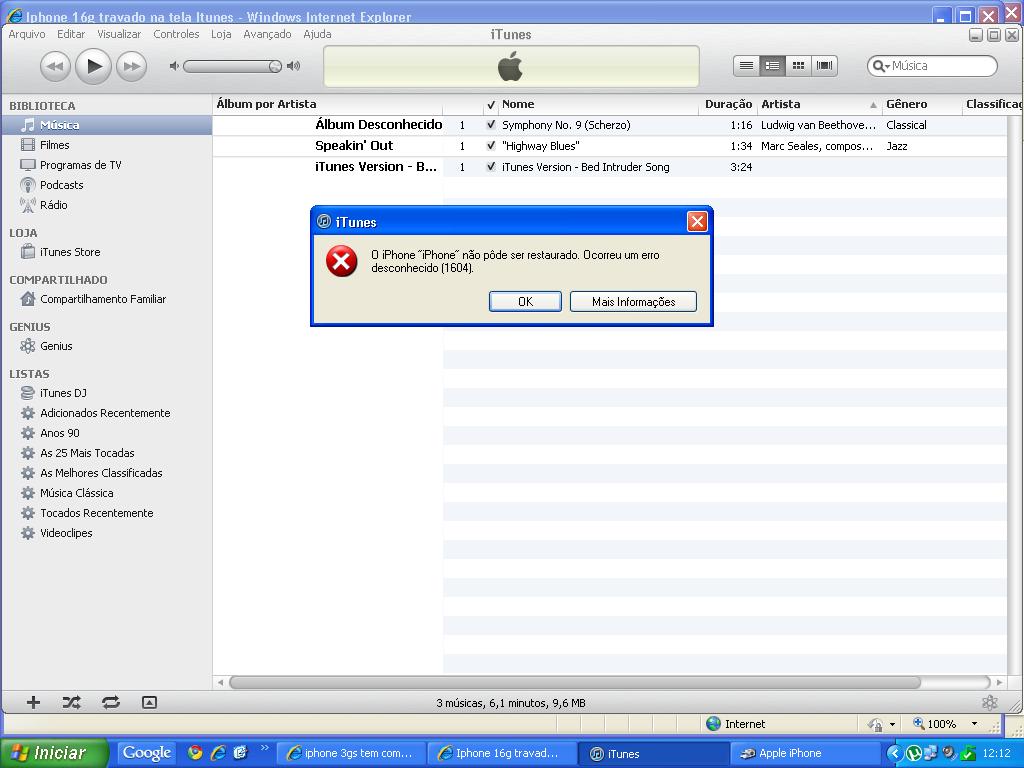Switch to album list view icon
This screenshot has width=1024, height=768.
coord(772,65)
